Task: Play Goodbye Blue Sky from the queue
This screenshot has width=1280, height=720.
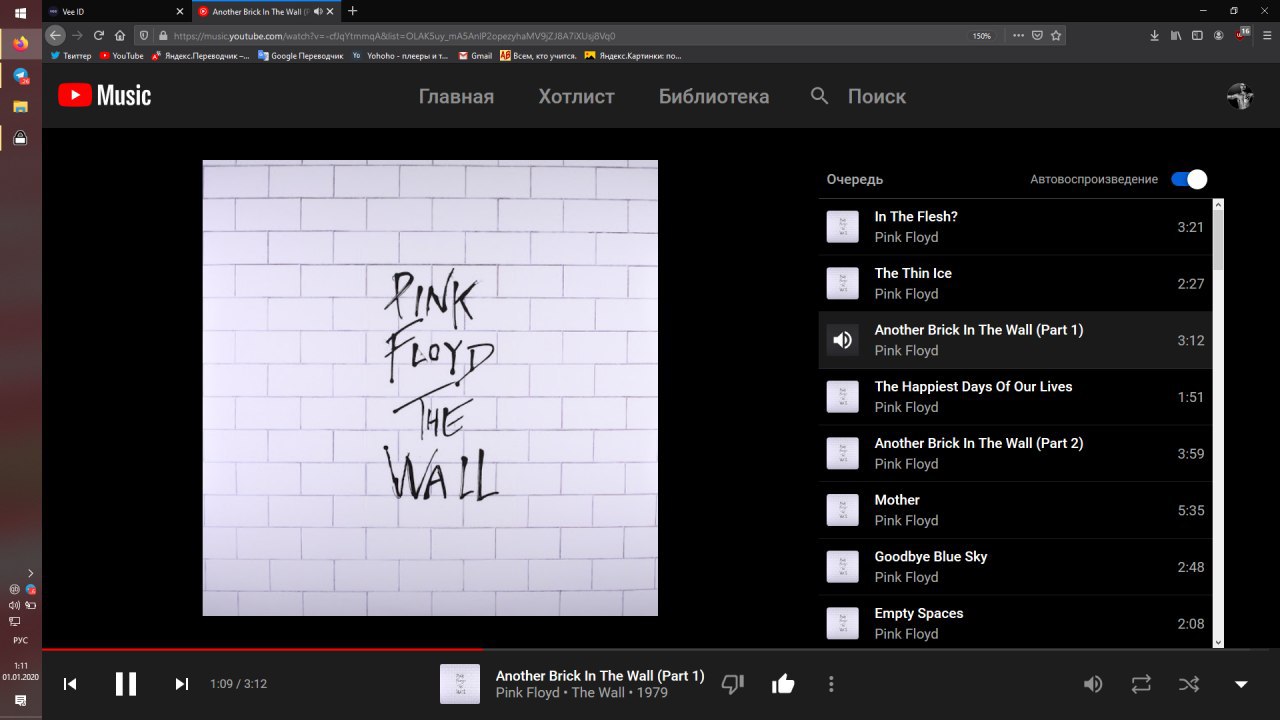Action: pyautogui.click(x=1015, y=567)
